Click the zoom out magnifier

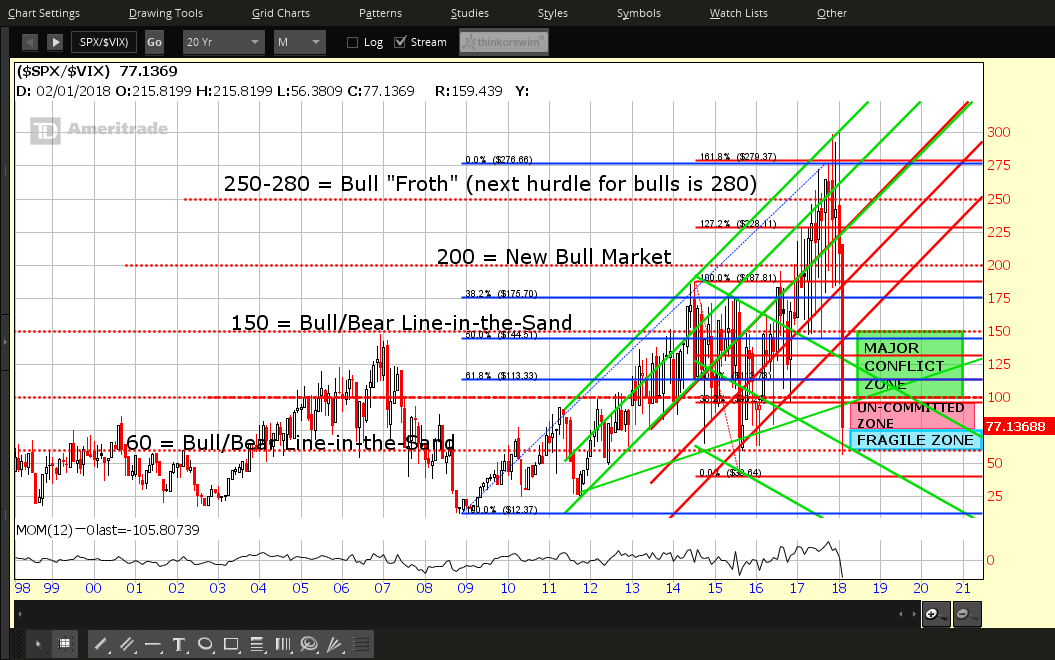[x=965, y=614]
